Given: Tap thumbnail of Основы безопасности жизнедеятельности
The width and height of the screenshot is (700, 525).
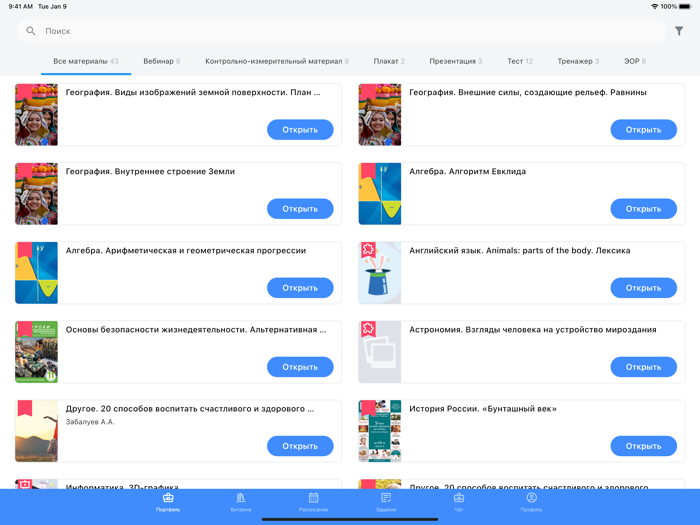Looking at the screenshot, I should click(x=36, y=352).
